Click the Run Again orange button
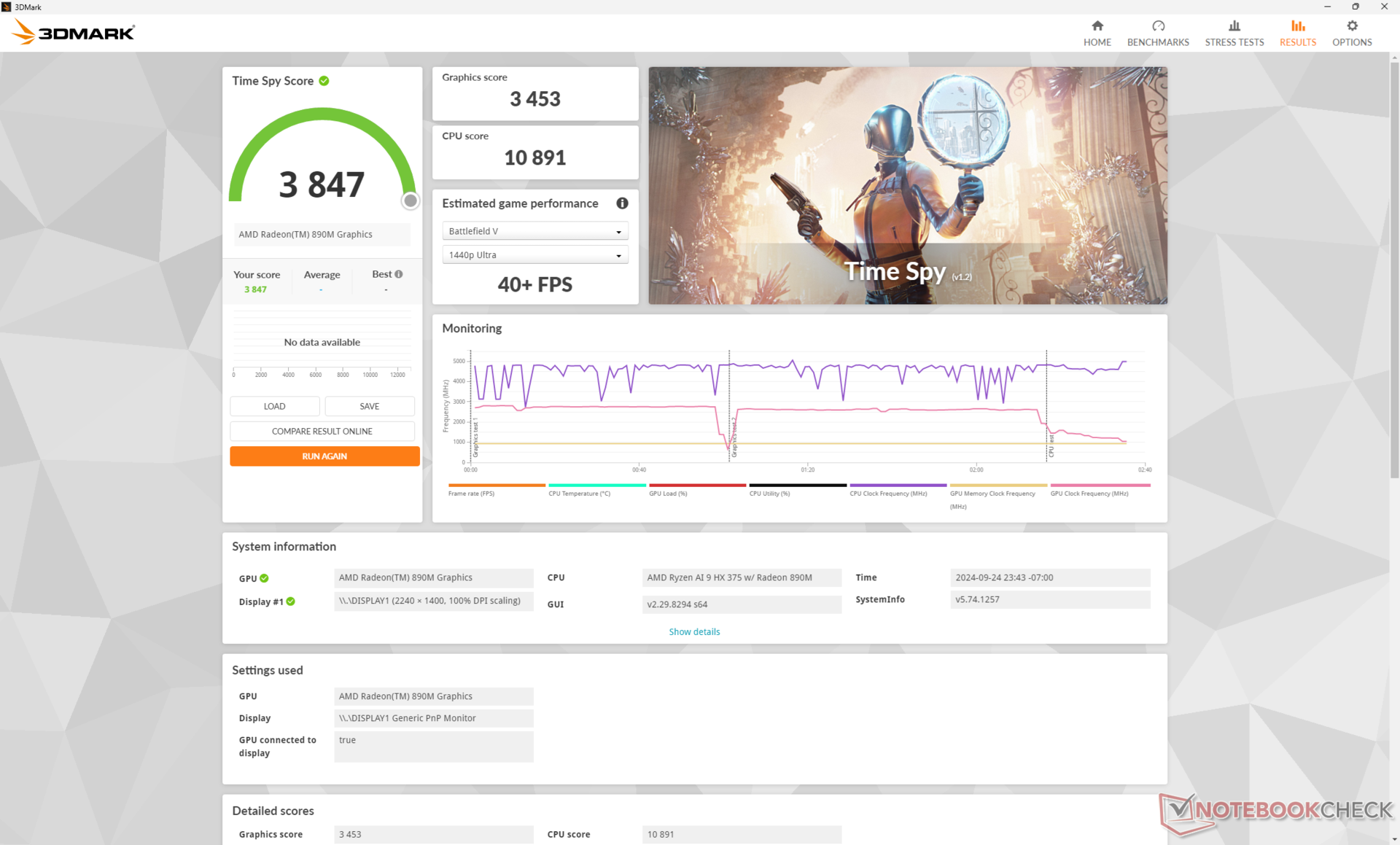This screenshot has width=1400, height=845. 324,456
